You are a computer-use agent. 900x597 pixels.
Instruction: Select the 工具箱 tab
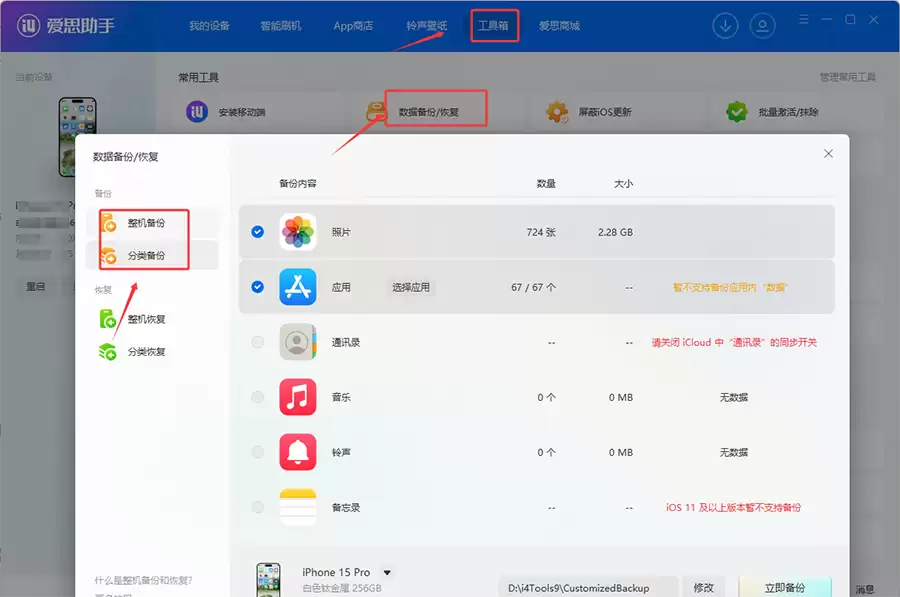click(x=494, y=26)
